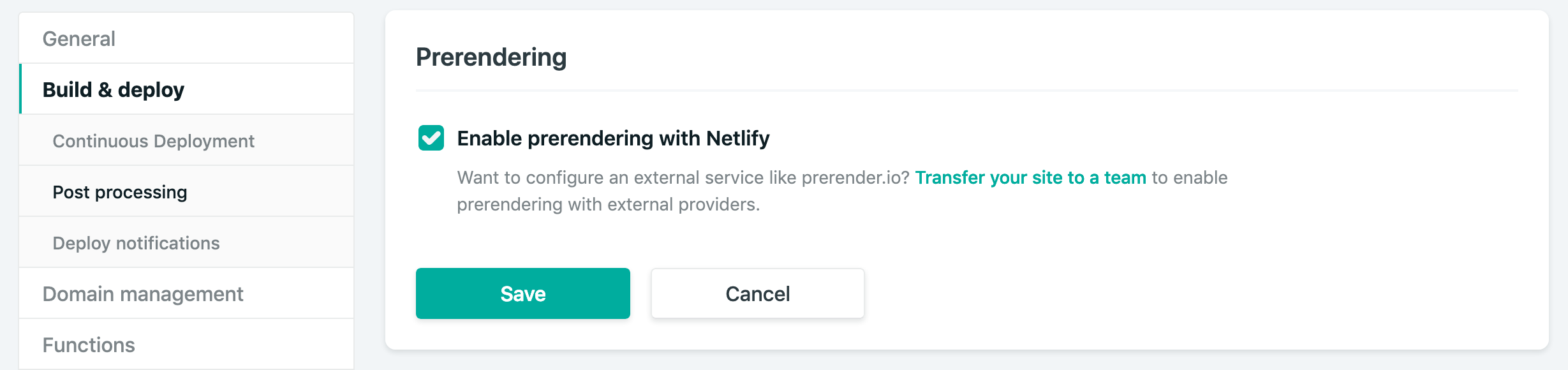Click the divider line under Prerendering heading

[966, 91]
